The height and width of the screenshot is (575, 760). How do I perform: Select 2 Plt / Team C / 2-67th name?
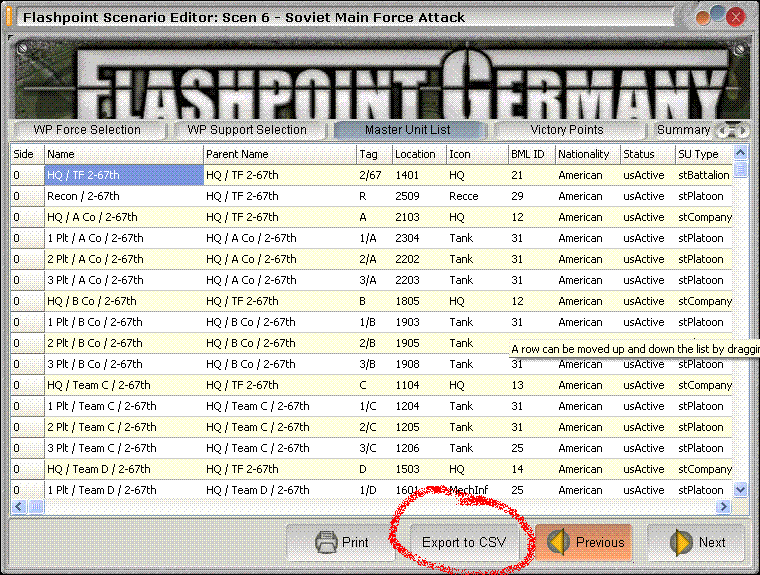coord(124,427)
